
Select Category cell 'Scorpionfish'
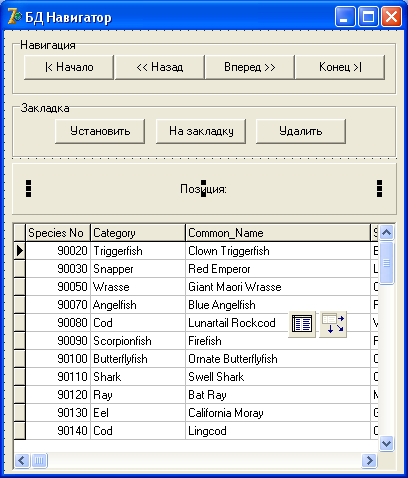pos(138,341)
